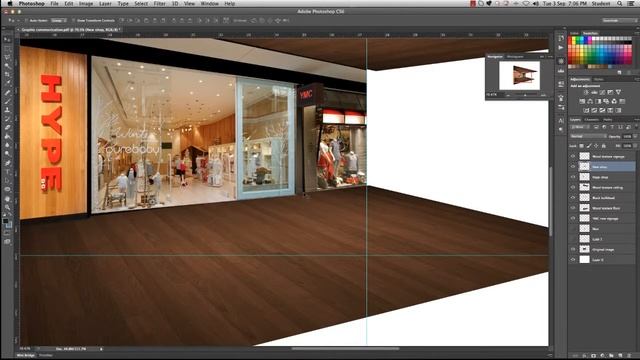Select the Pen tool
640x360 pixels.
pyautogui.click(x=7, y=163)
